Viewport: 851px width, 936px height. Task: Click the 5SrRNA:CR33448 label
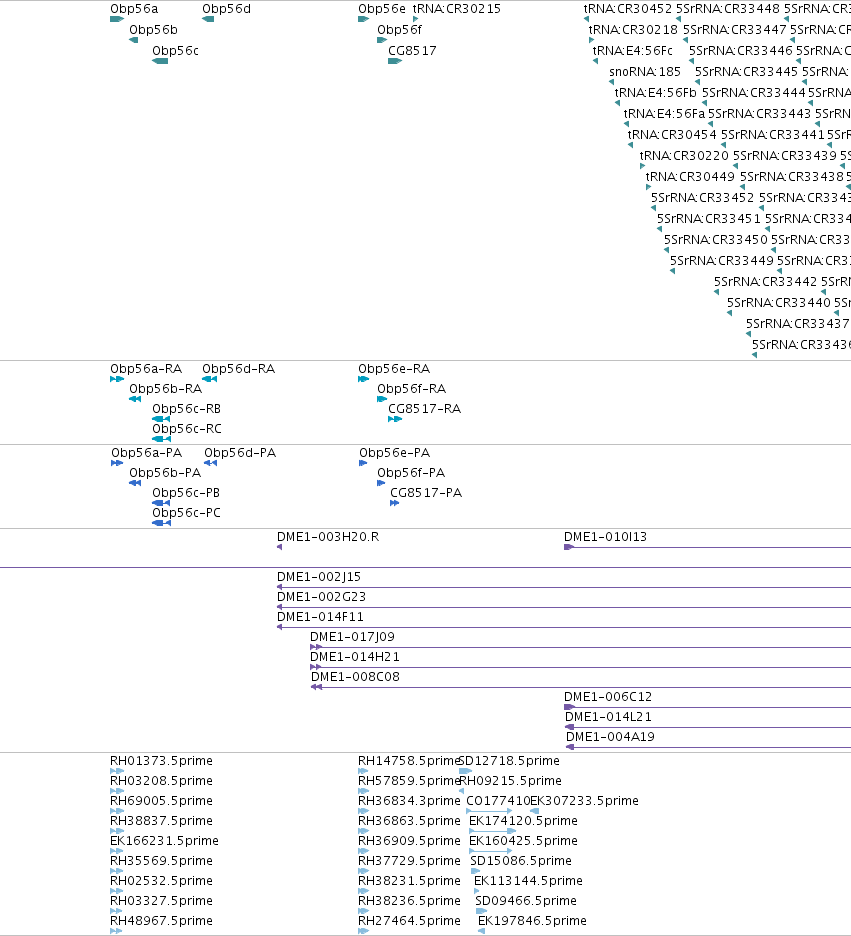728,9
